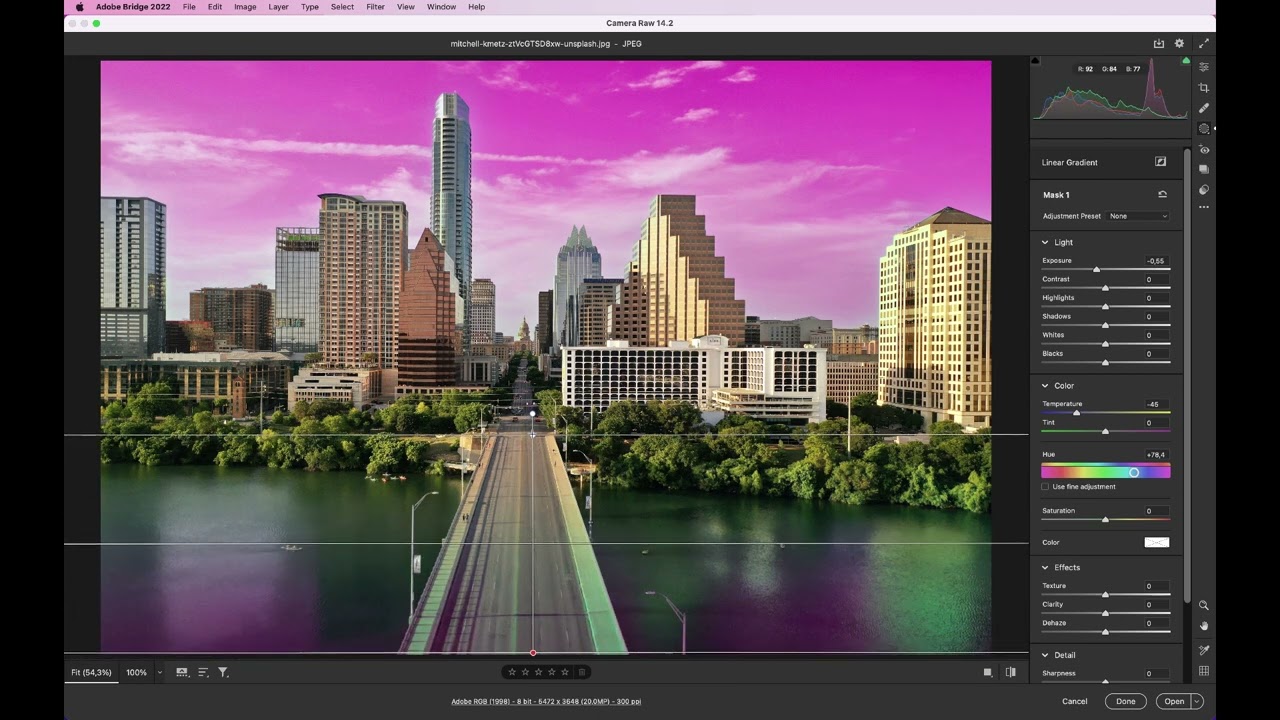
Task: Toggle star rating on the image
Action: 539,671
